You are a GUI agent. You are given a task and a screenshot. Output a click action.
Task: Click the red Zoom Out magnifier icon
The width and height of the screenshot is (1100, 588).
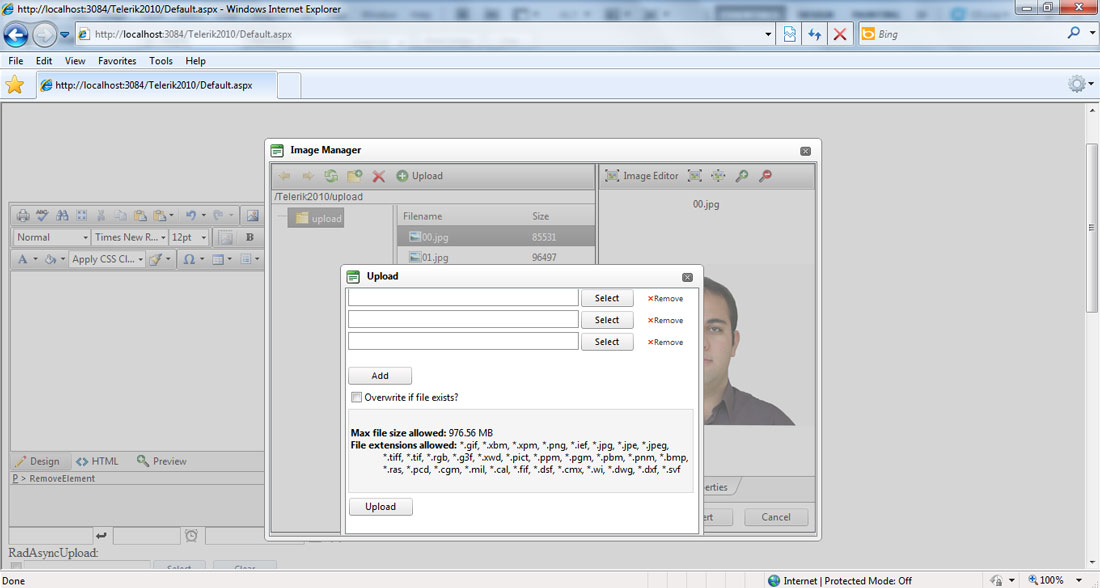pos(765,176)
